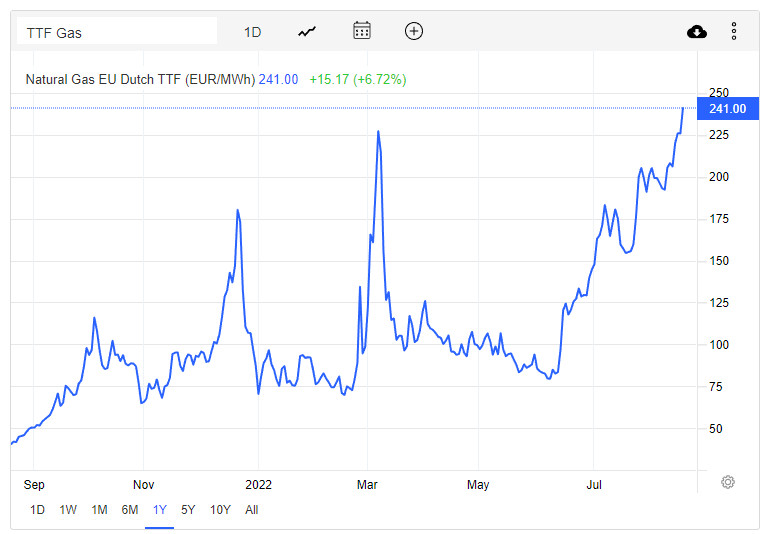Show All historical data range
762x534 pixels.
pos(252,510)
